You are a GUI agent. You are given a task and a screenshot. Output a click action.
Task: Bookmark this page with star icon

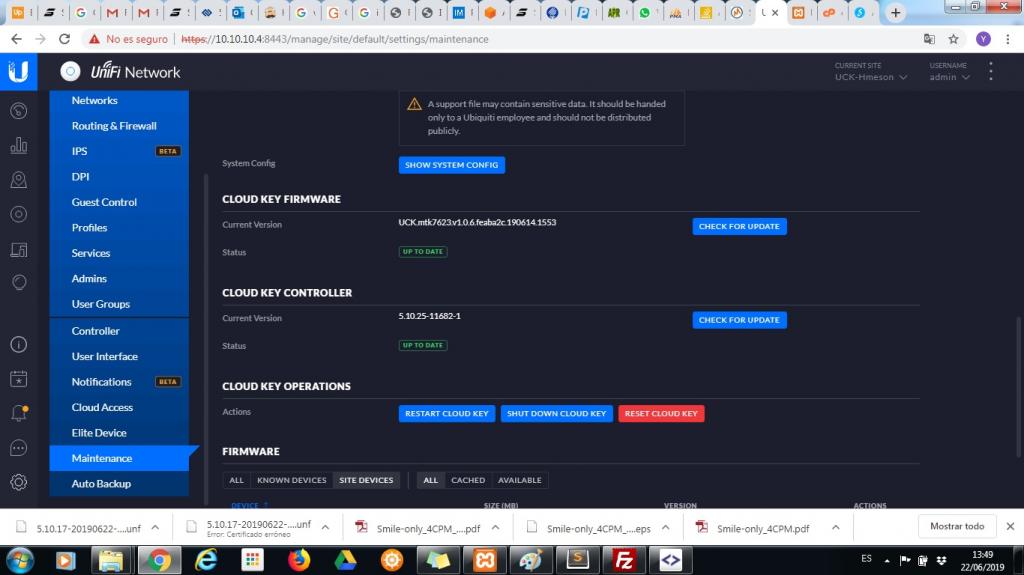click(953, 39)
